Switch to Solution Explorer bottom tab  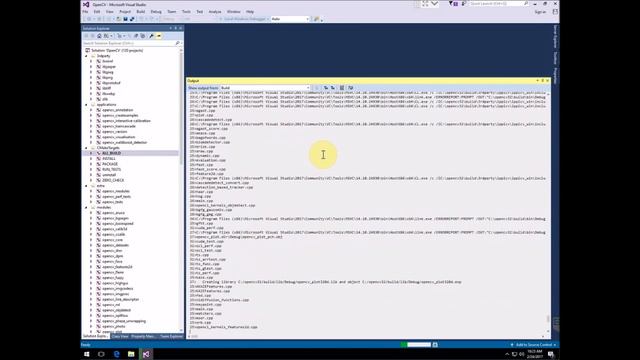coord(95,336)
